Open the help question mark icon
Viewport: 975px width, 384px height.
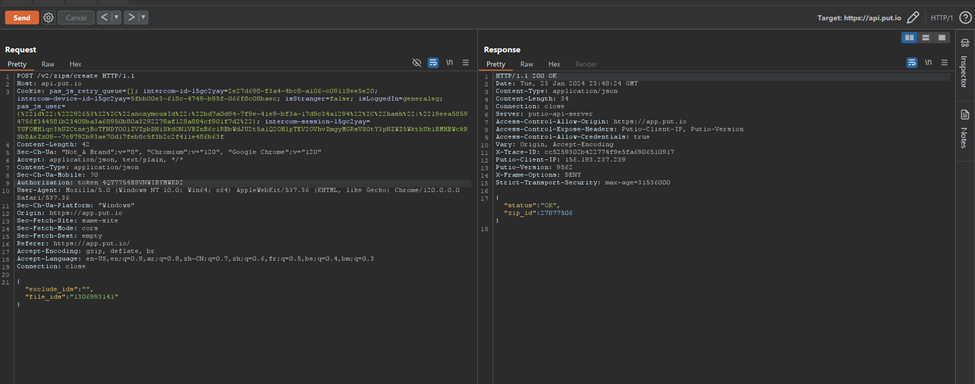tap(964, 17)
